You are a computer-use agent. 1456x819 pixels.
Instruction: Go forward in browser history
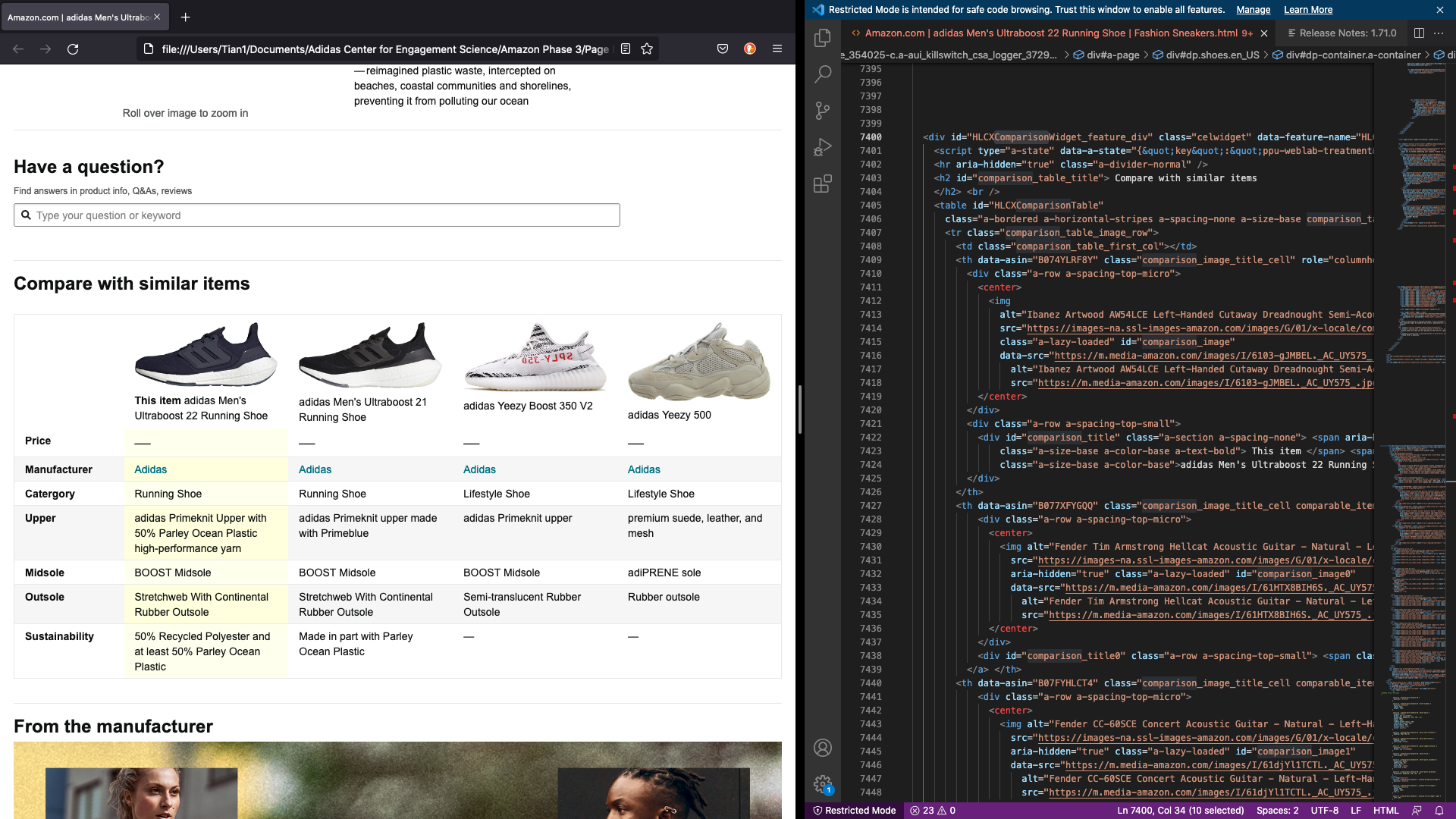45,49
